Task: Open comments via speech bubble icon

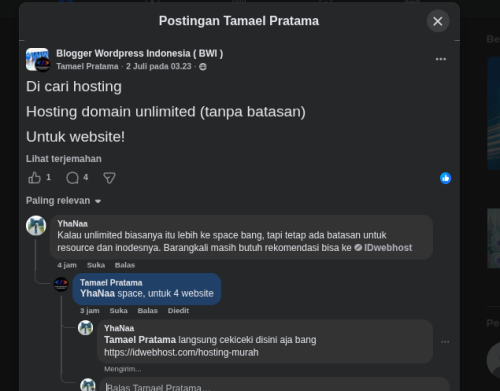Action: (72, 178)
